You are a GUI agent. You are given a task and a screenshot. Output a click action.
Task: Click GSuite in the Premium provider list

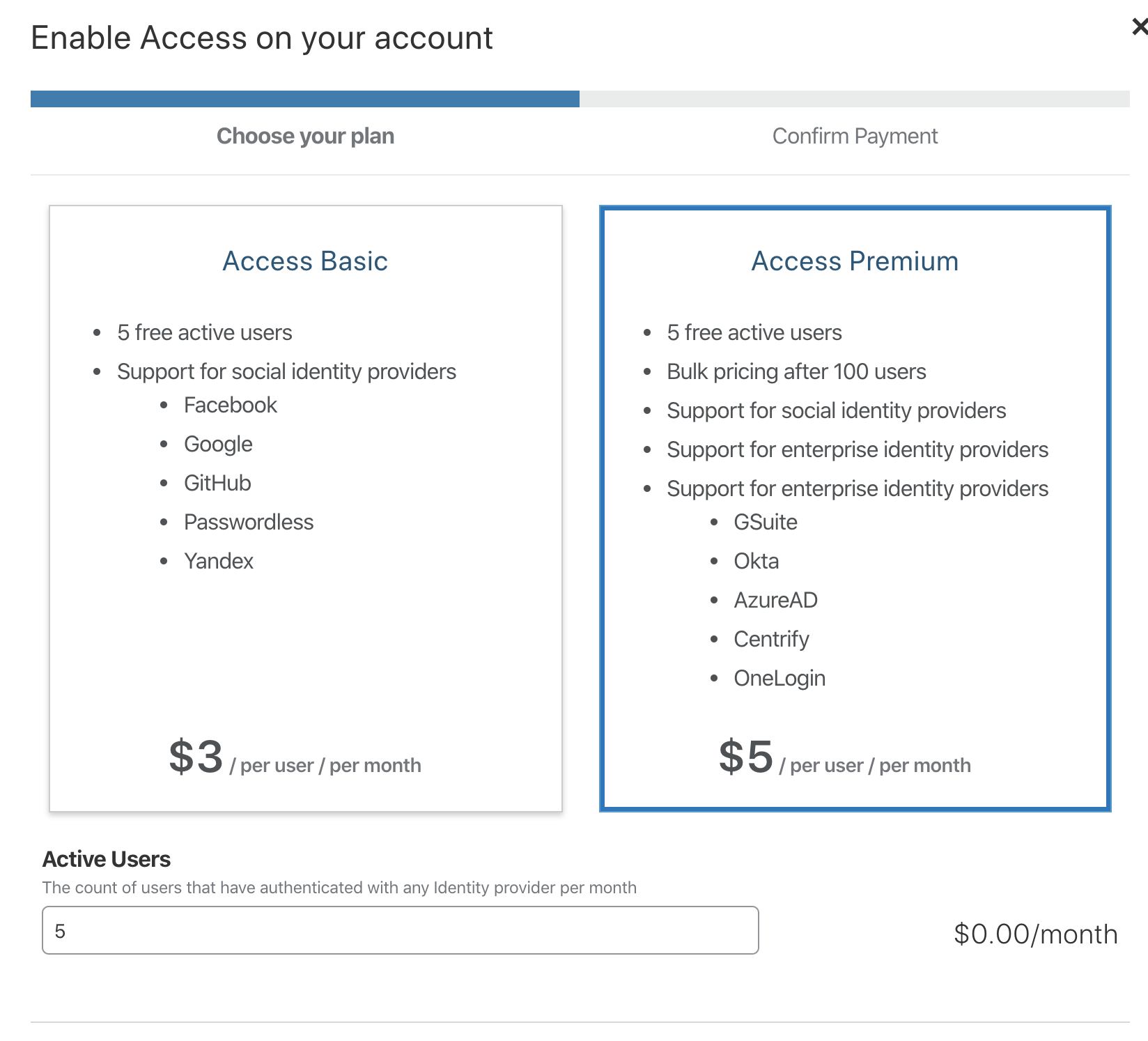pos(765,522)
